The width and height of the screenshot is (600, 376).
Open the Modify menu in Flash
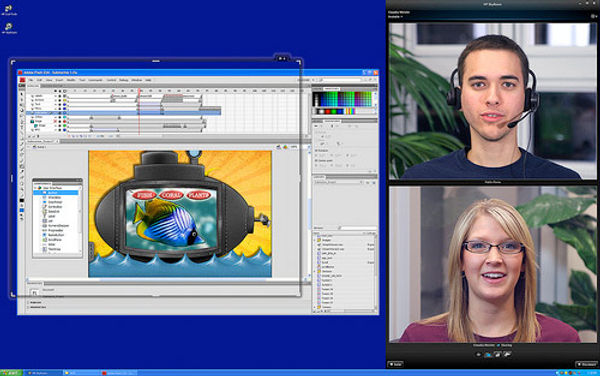(71, 80)
